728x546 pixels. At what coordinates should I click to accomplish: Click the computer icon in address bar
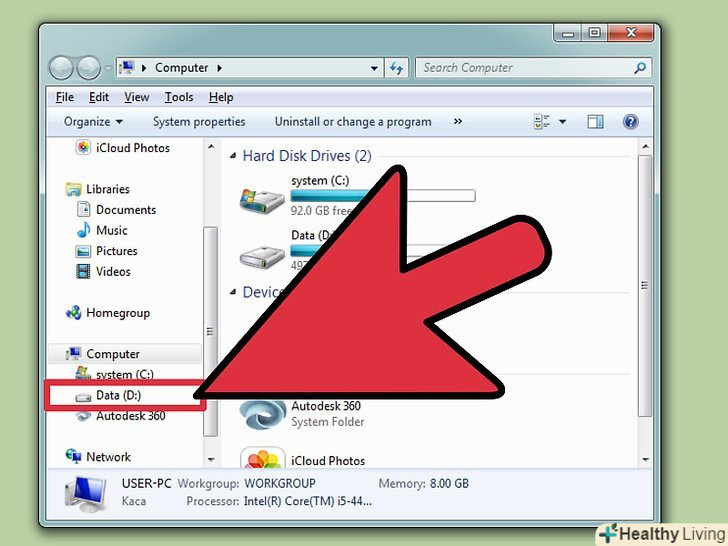(x=126, y=67)
